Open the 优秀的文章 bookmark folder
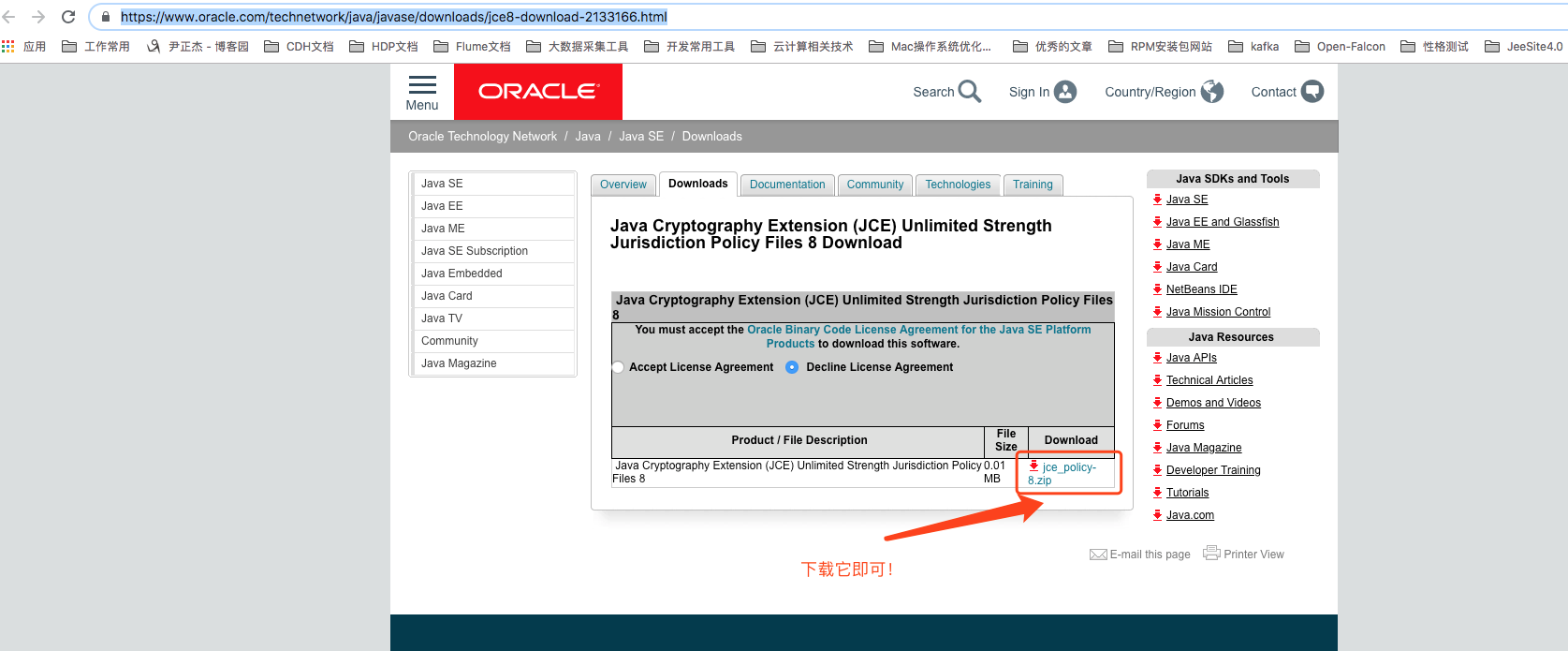The image size is (1568, 651). pyautogui.click(x=1052, y=46)
